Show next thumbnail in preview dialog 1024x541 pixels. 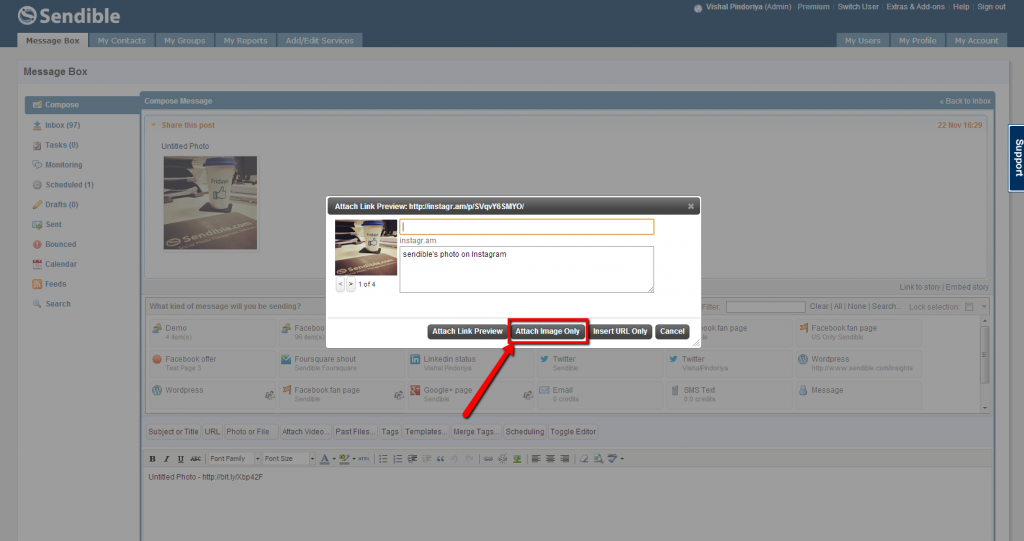coord(350,285)
